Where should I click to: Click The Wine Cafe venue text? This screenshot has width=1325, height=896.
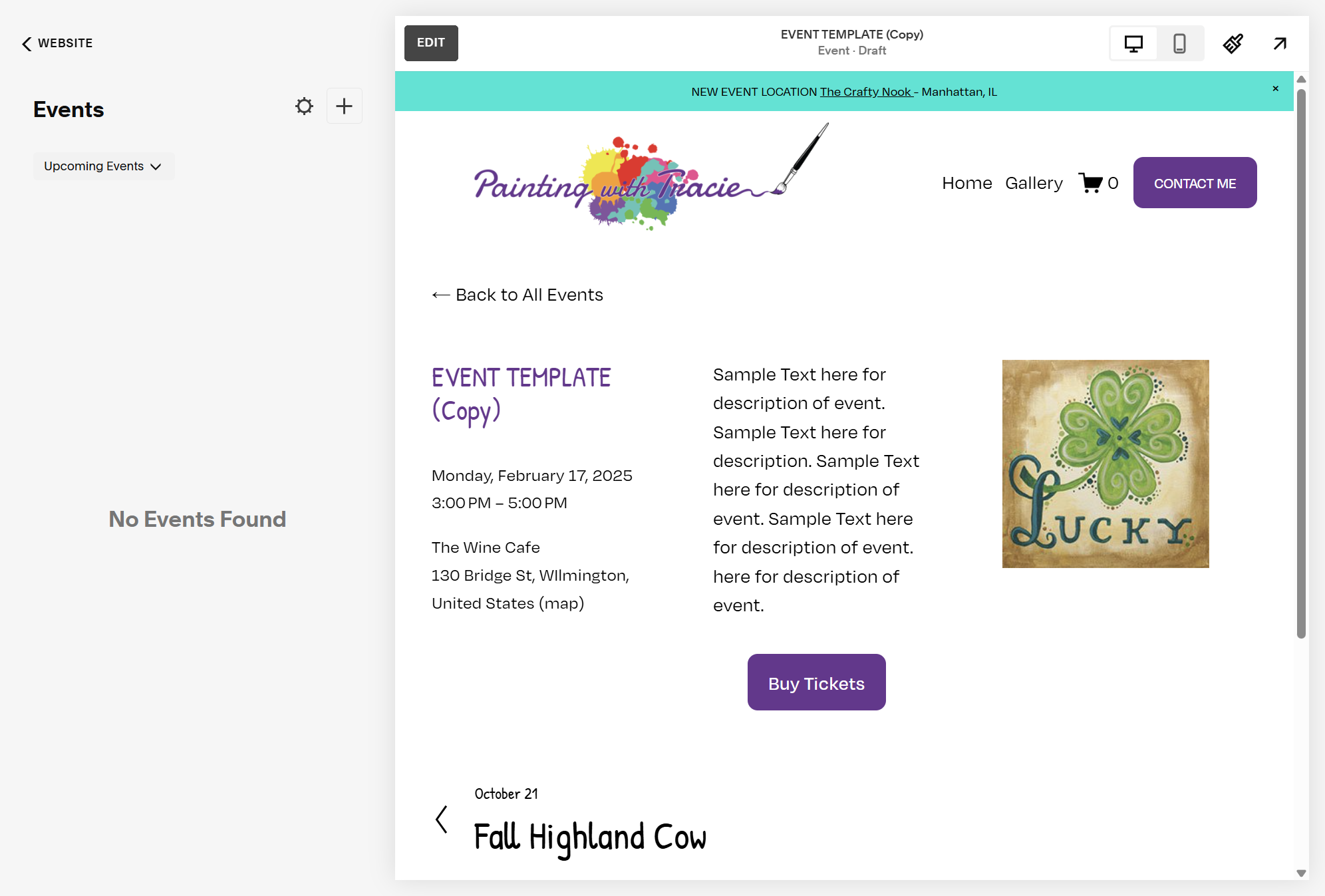pyautogui.click(x=486, y=547)
